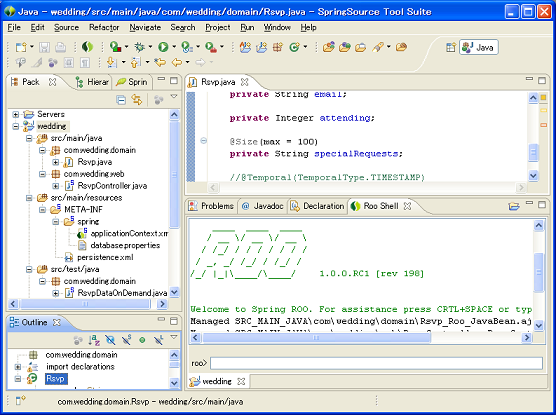Screen dimensions: 556x415
Task: Open the New wizard dropdown arrow
Action: click(x=32, y=47)
